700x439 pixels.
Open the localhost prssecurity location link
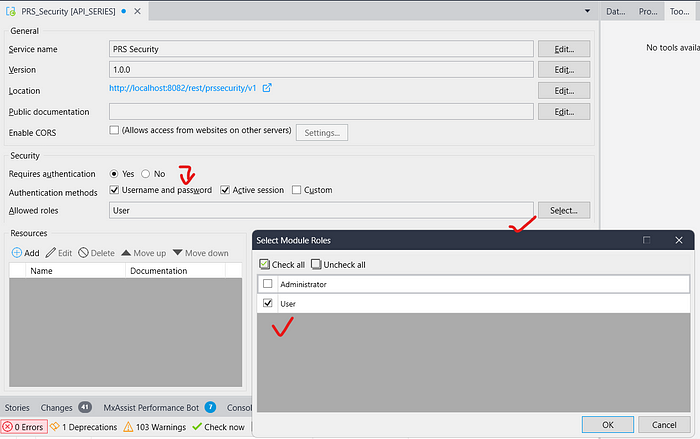point(182,89)
